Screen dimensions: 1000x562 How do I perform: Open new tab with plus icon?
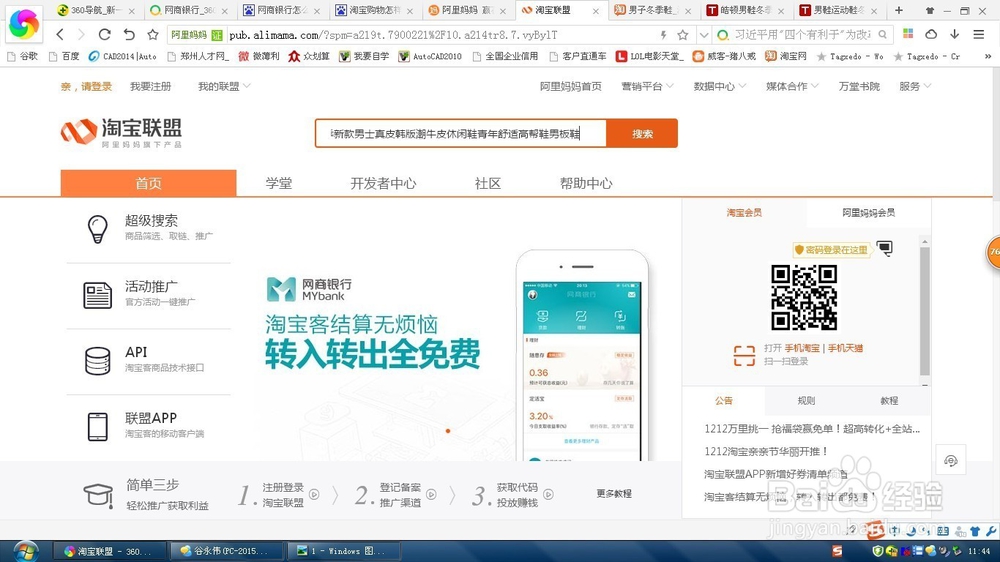(899, 10)
